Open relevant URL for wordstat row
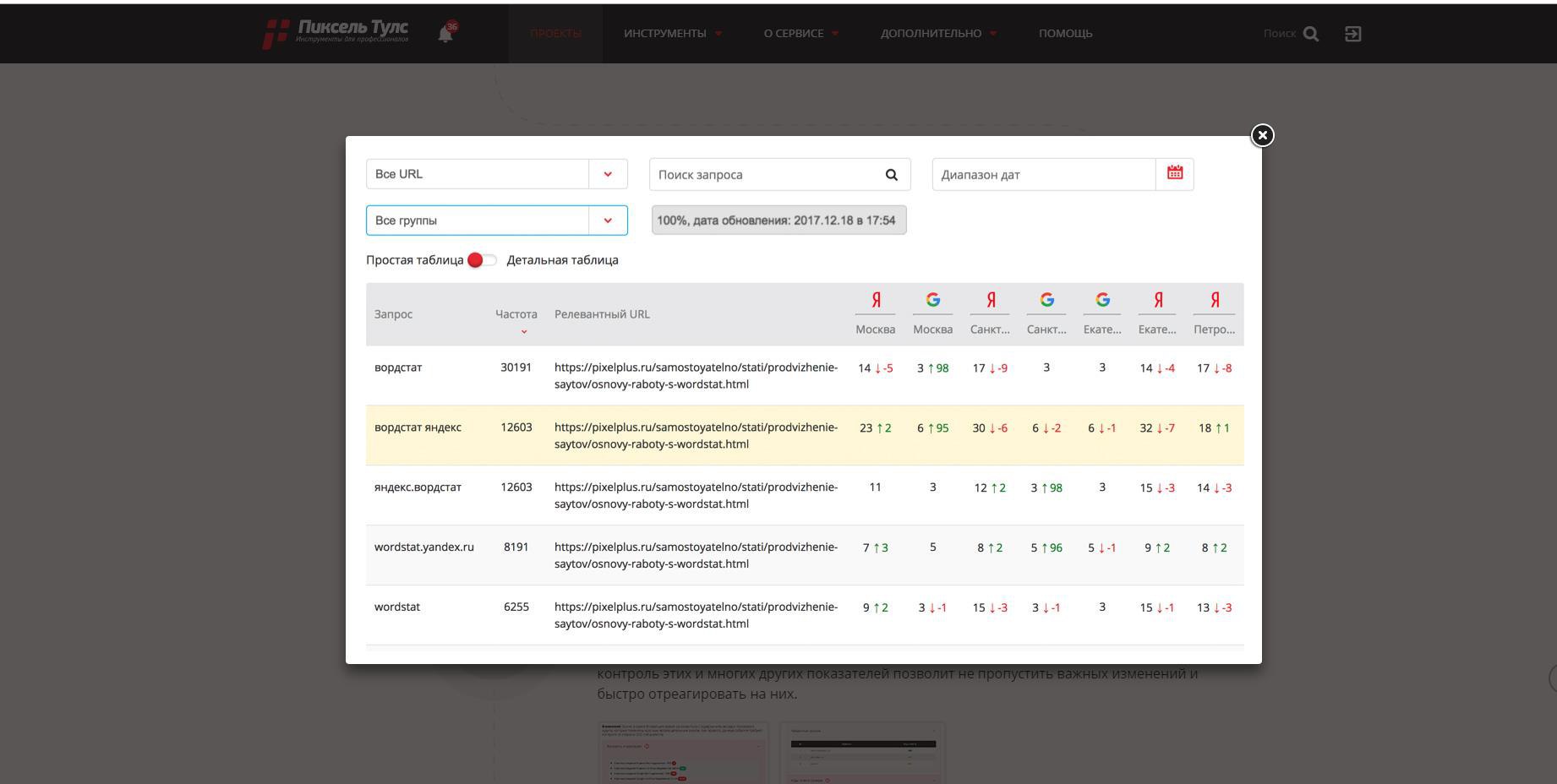 tap(696, 616)
